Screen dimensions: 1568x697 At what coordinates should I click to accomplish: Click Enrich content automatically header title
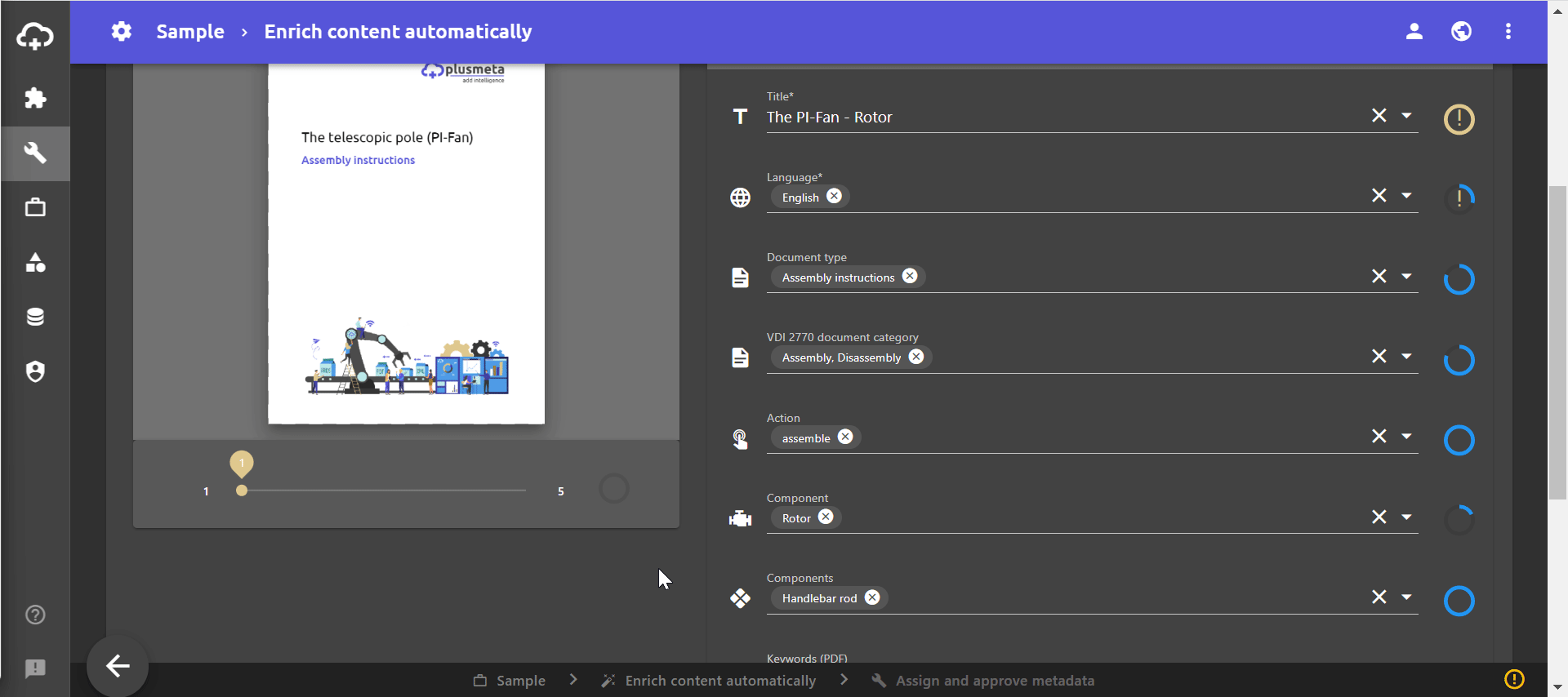398,32
